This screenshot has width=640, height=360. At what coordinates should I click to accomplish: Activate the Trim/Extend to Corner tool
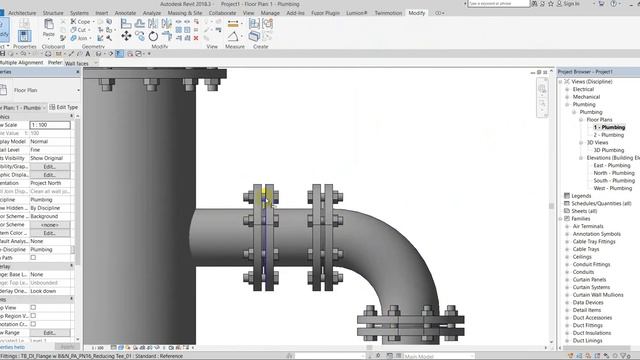167,36
